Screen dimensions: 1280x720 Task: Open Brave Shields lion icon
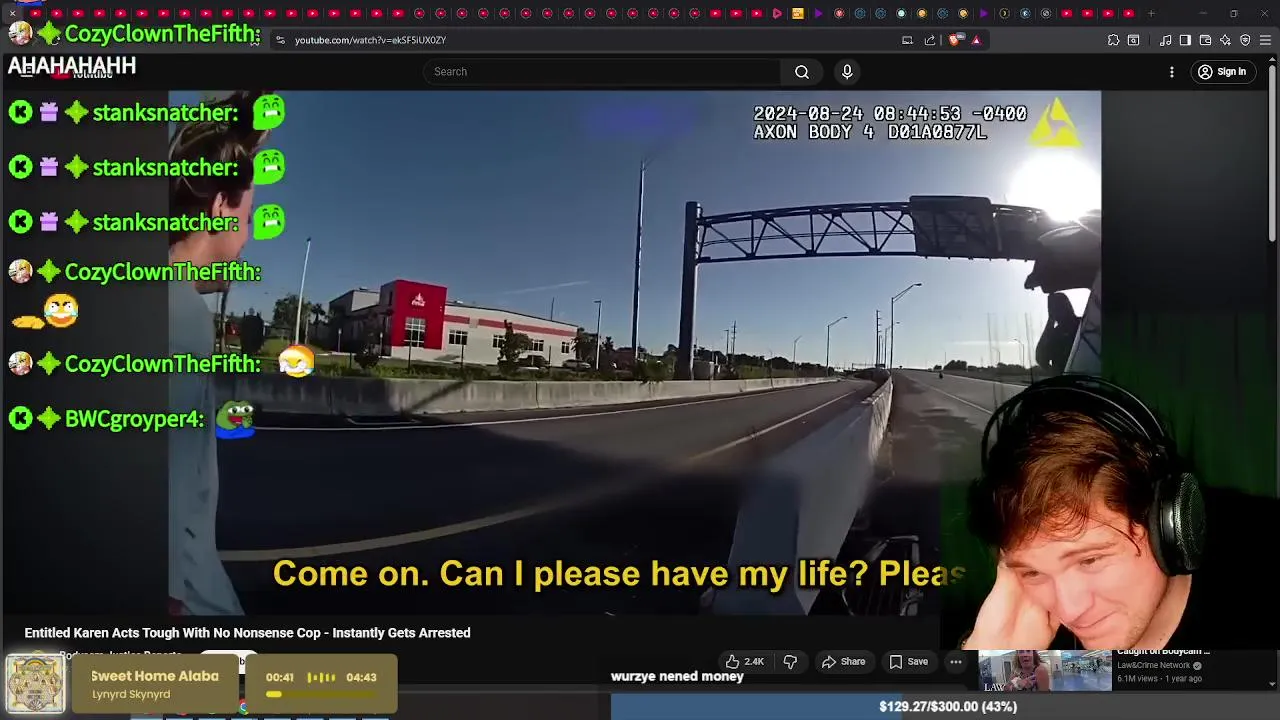click(x=955, y=40)
